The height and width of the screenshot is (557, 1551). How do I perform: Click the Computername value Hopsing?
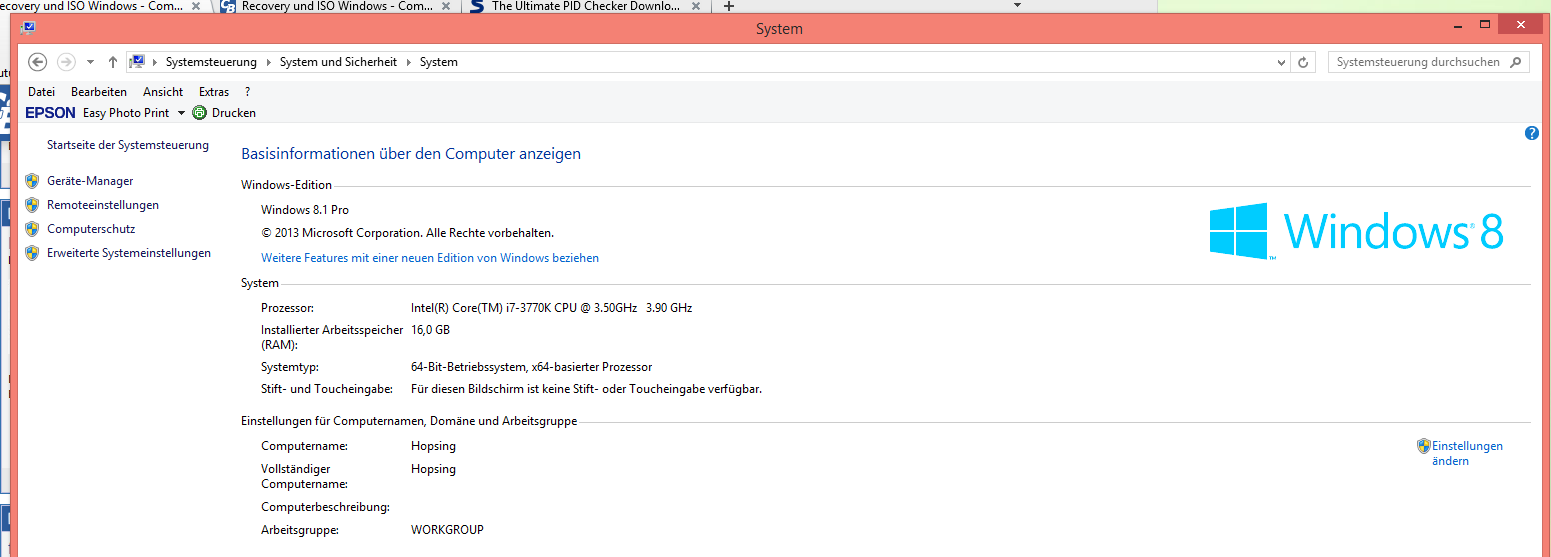[x=433, y=446]
